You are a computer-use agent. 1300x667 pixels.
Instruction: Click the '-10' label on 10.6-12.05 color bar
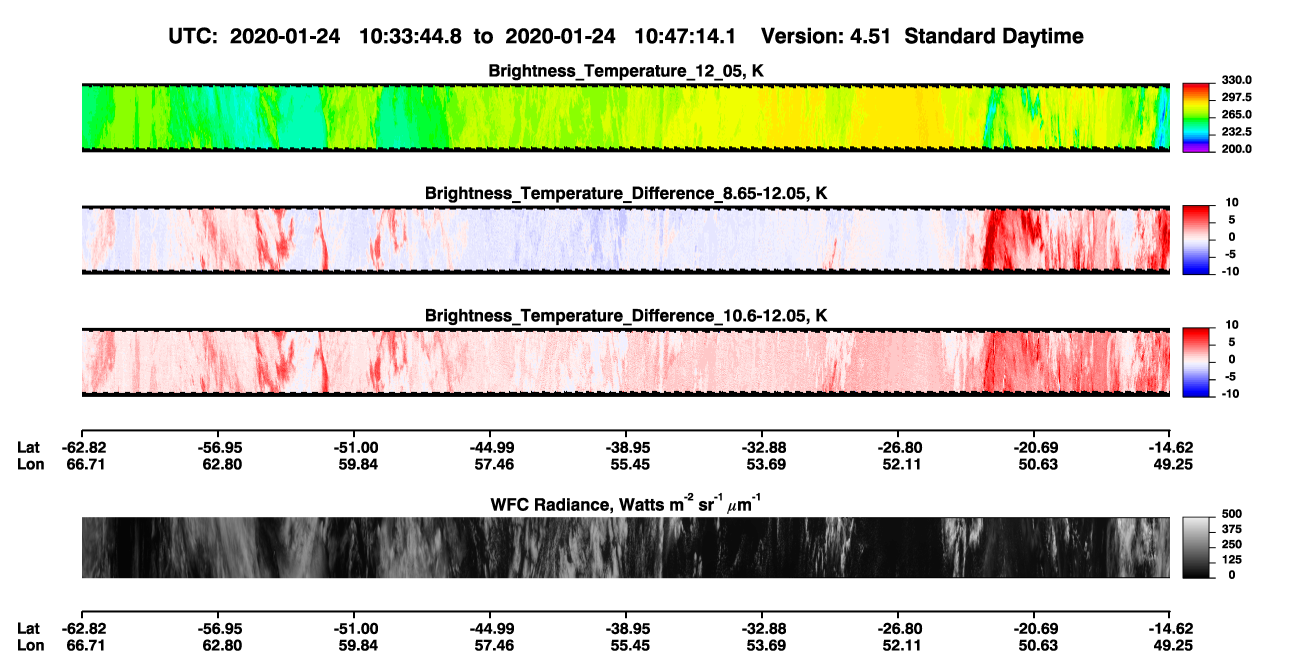pyautogui.click(x=1231, y=393)
